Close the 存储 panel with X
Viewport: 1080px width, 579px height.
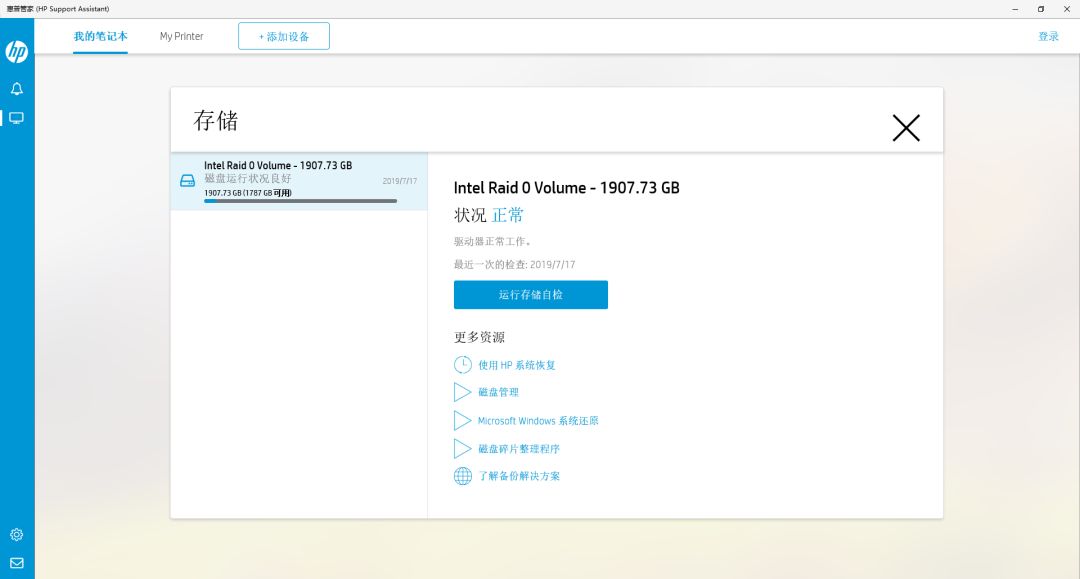pyautogui.click(x=906, y=128)
